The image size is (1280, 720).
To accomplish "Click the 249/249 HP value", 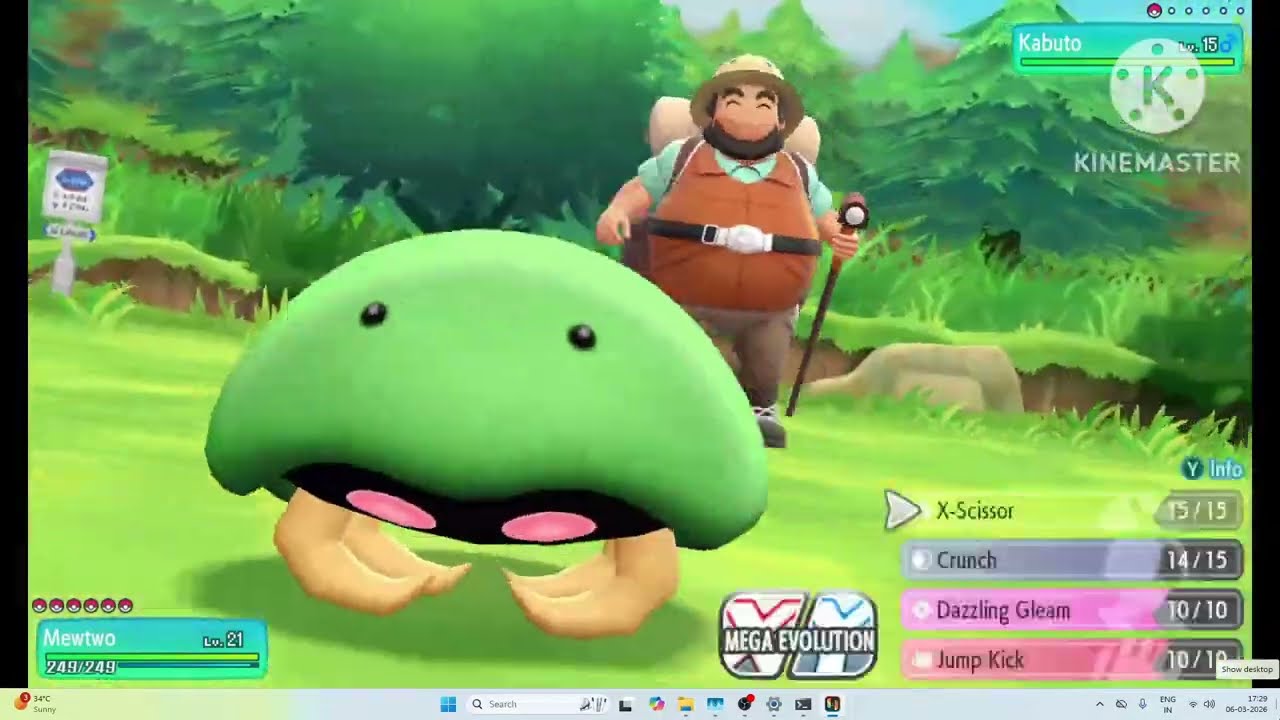I will 80,666.
